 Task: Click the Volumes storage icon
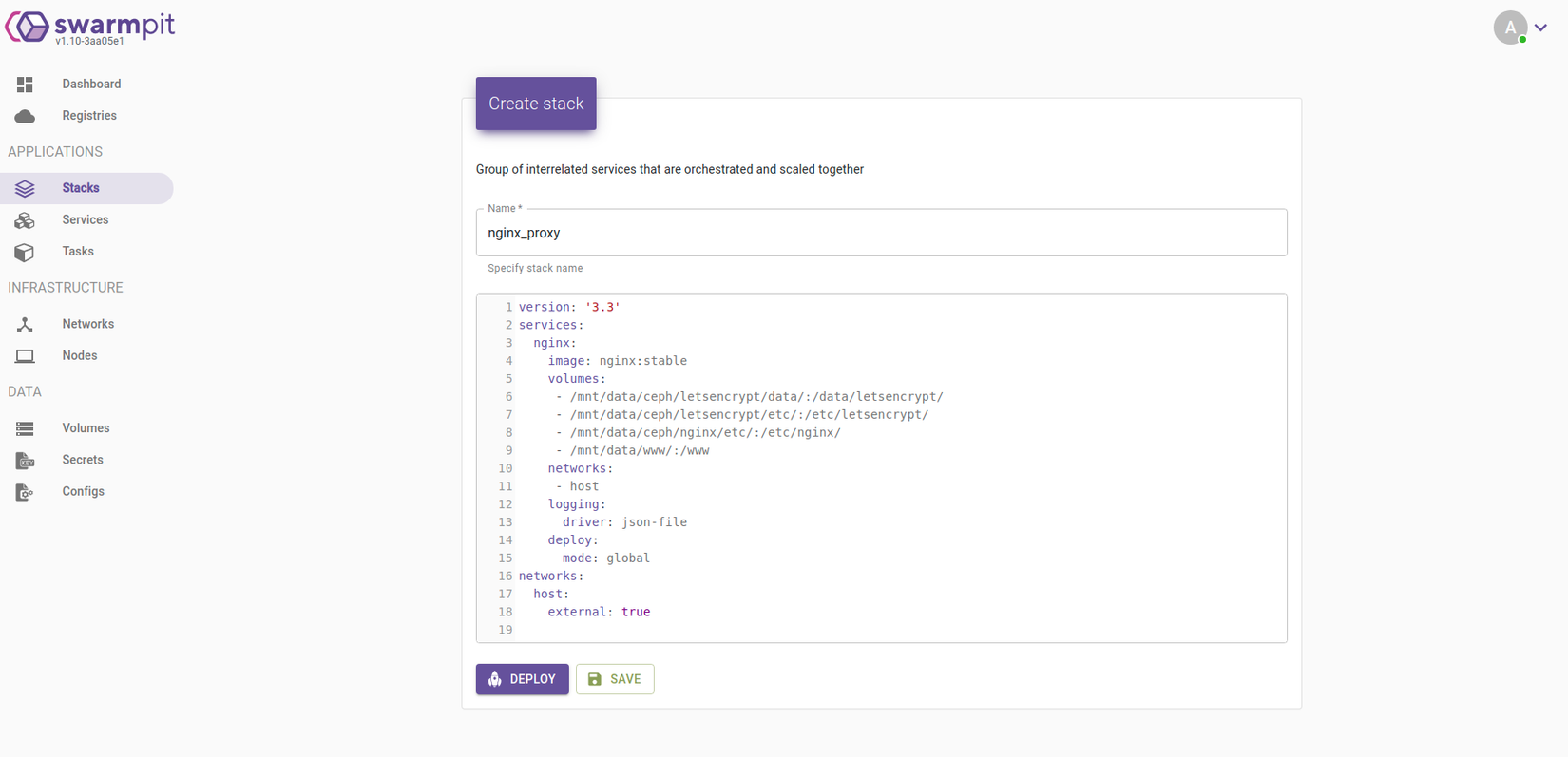pyautogui.click(x=25, y=428)
